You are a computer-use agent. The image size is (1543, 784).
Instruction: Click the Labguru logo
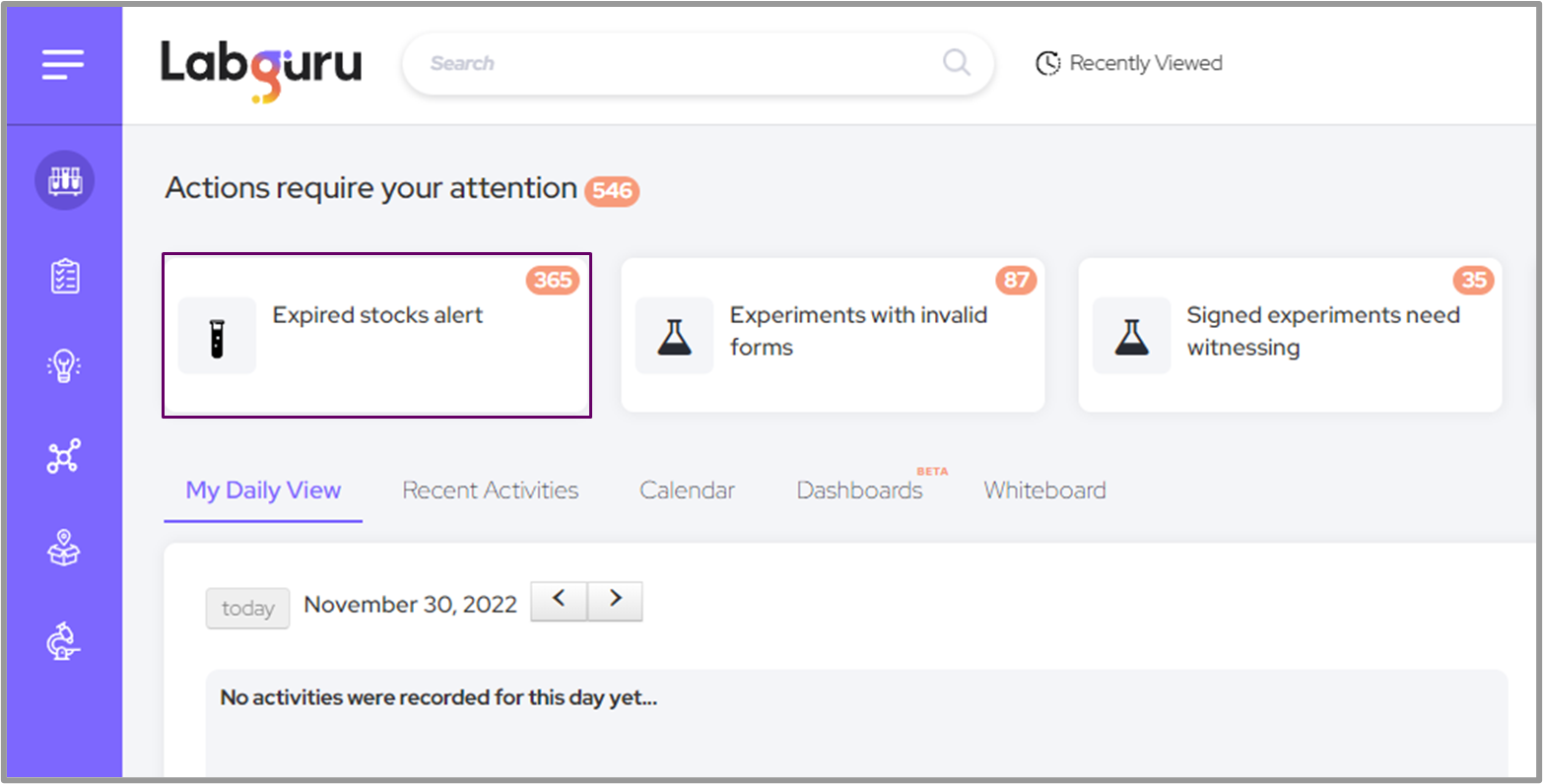point(261,67)
